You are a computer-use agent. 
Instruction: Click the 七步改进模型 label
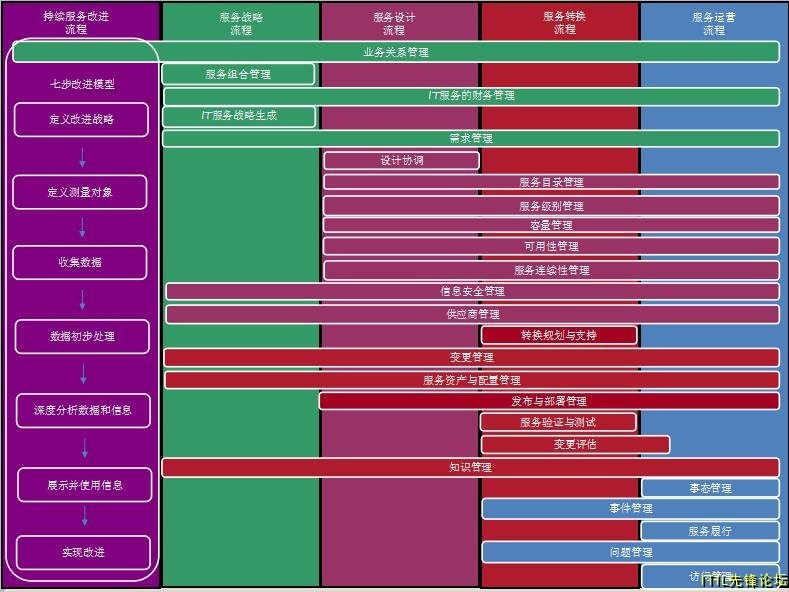click(x=83, y=84)
